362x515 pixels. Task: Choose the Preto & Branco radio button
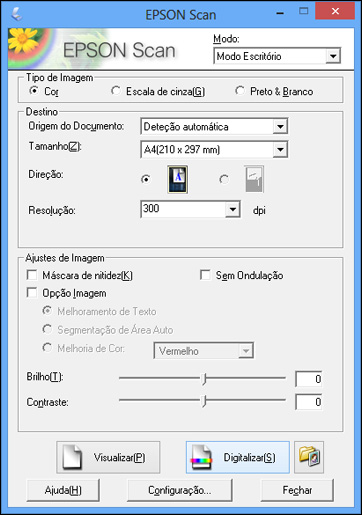pos(240,91)
